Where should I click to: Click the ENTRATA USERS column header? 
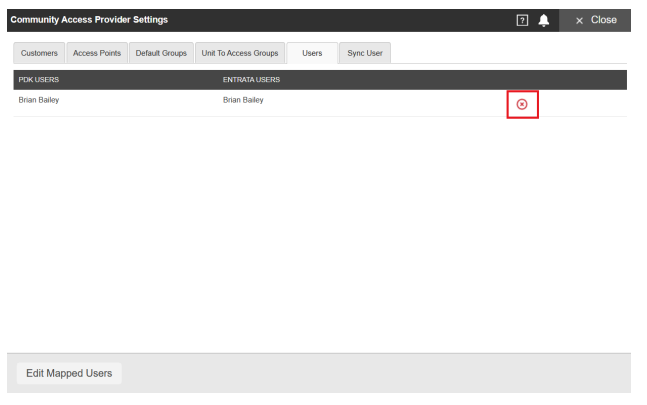click(251, 80)
